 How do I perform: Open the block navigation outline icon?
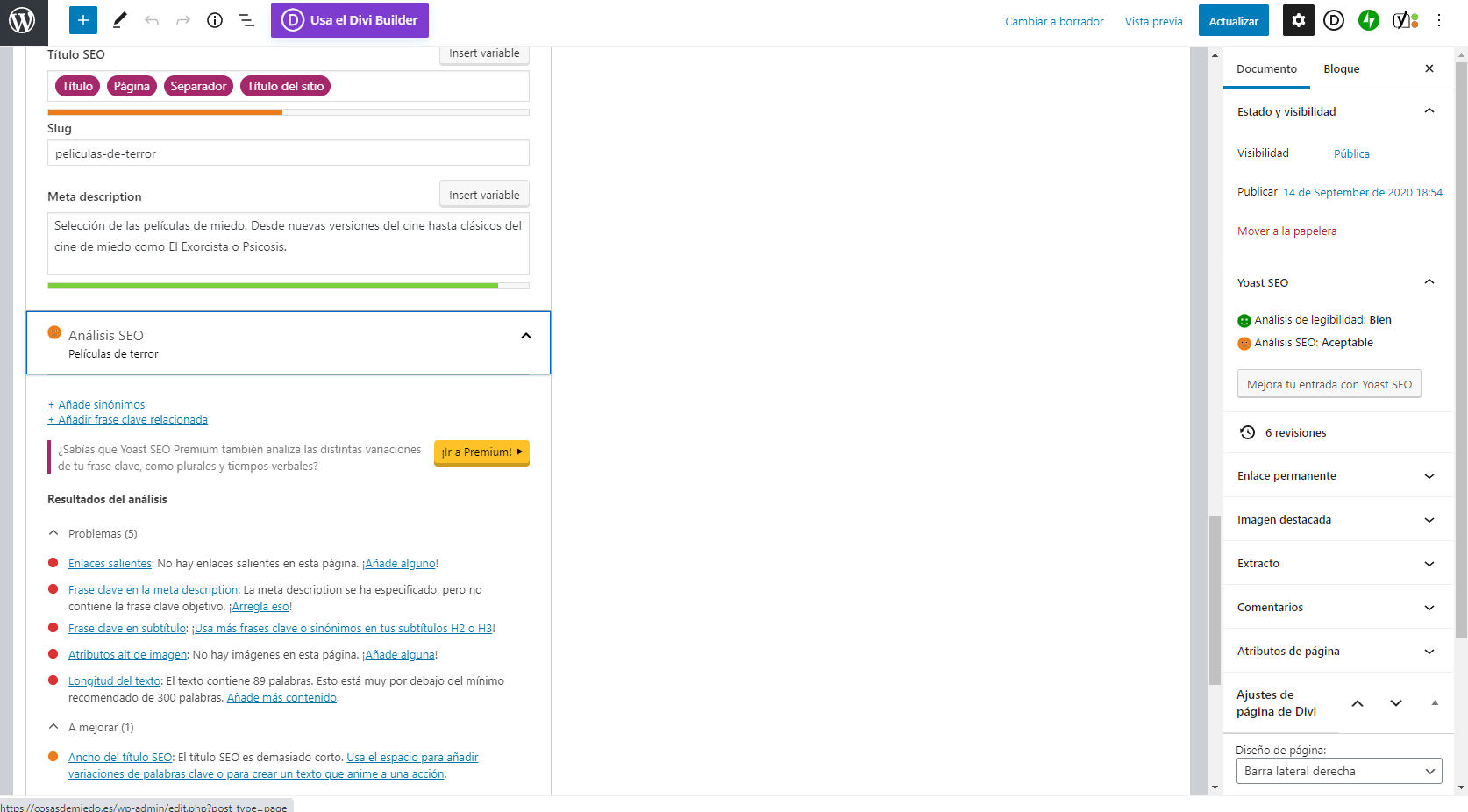(246, 20)
